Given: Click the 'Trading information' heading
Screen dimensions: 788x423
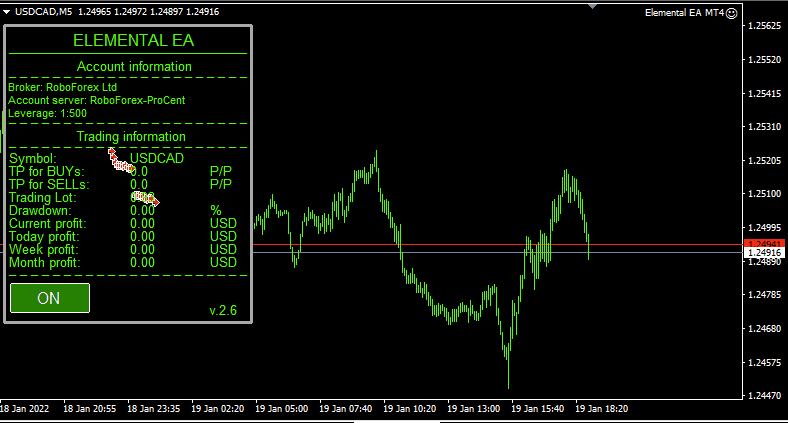Looking at the screenshot, I should coord(131,137).
